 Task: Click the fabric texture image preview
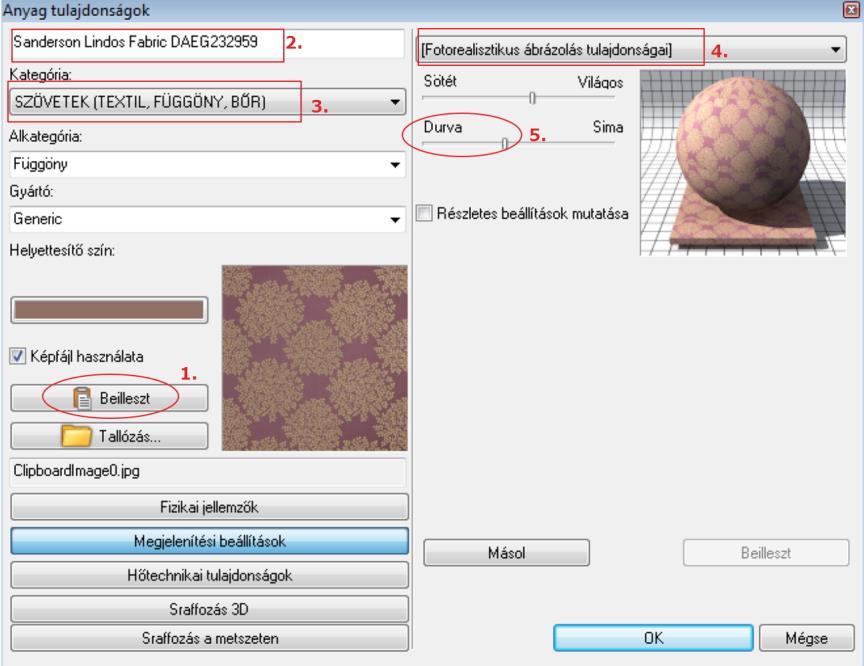[x=315, y=358]
